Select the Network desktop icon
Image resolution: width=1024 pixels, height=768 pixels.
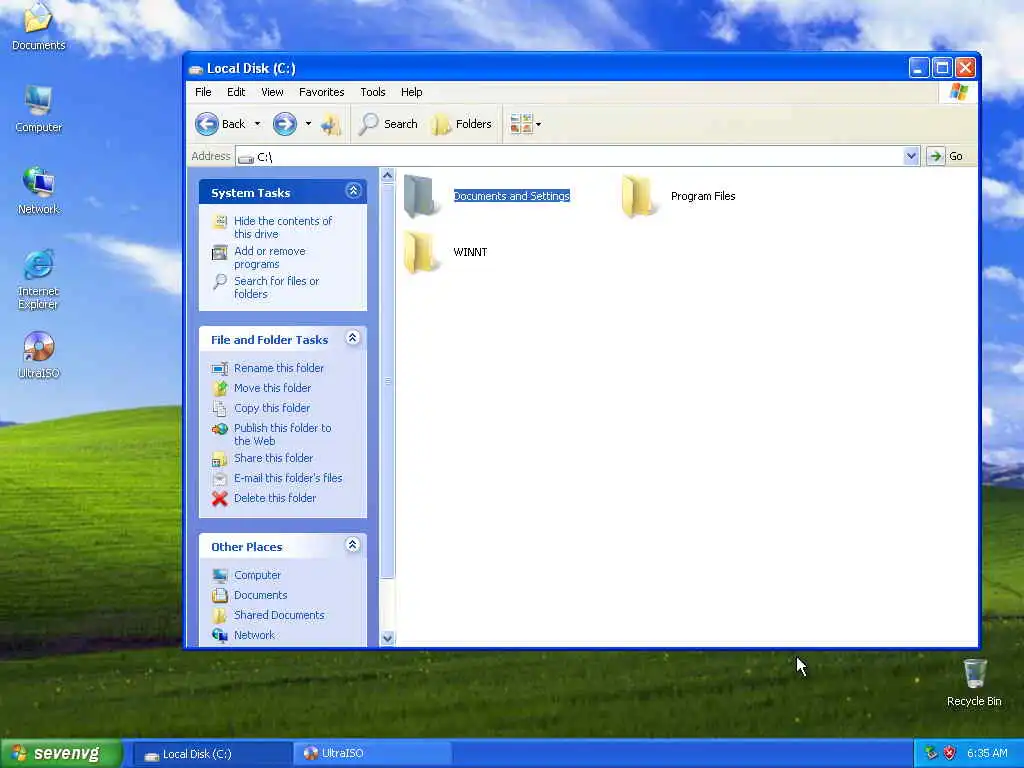tap(39, 191)
